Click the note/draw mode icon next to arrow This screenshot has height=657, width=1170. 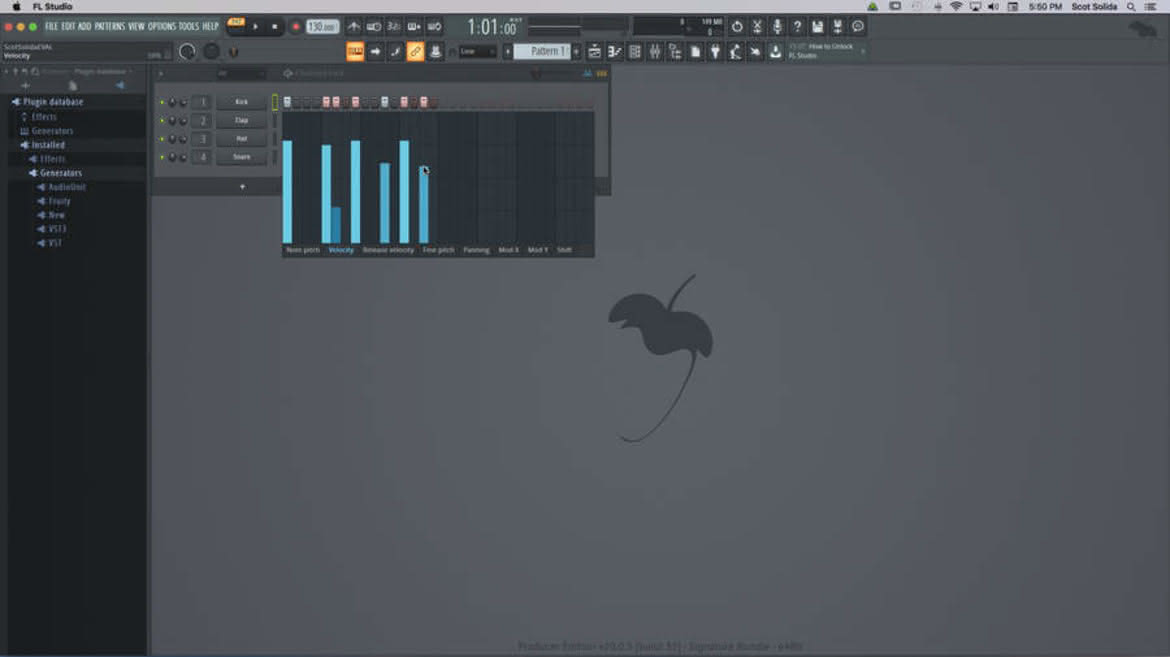(395, 52)
